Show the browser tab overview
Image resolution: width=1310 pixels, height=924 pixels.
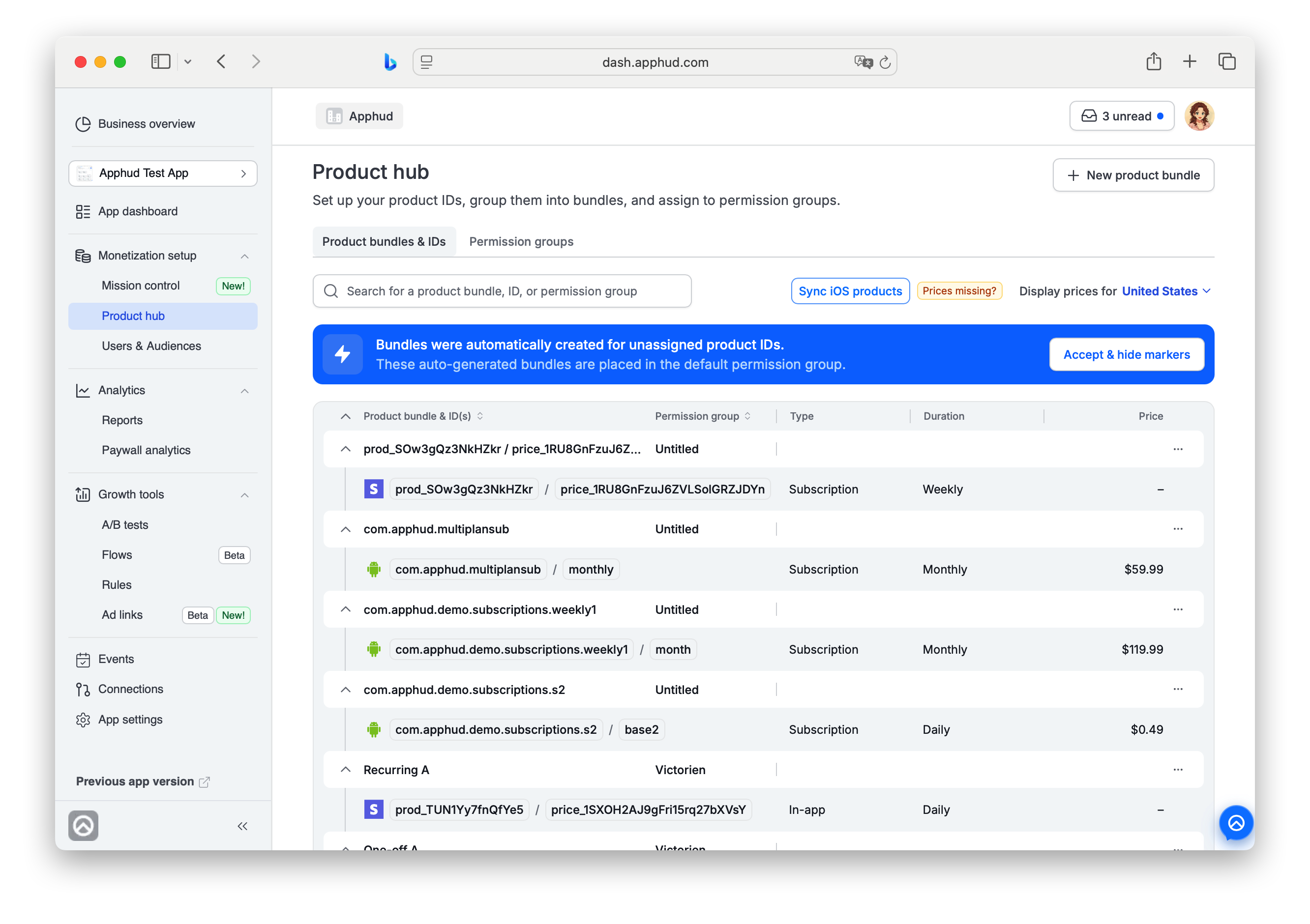click(1227, 61)
